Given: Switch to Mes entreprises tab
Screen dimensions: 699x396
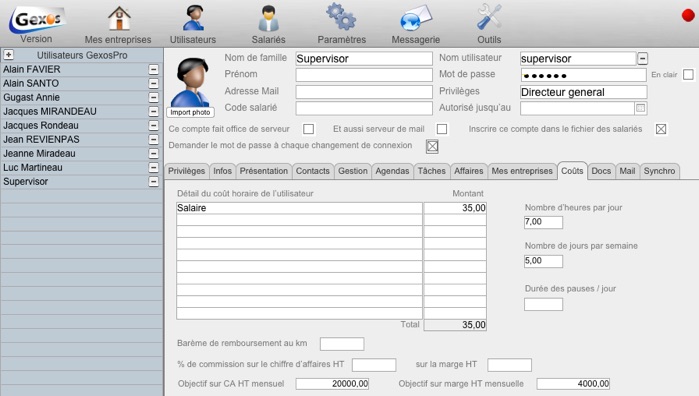Looking at the screenshot, I should [x=522, y=171].
